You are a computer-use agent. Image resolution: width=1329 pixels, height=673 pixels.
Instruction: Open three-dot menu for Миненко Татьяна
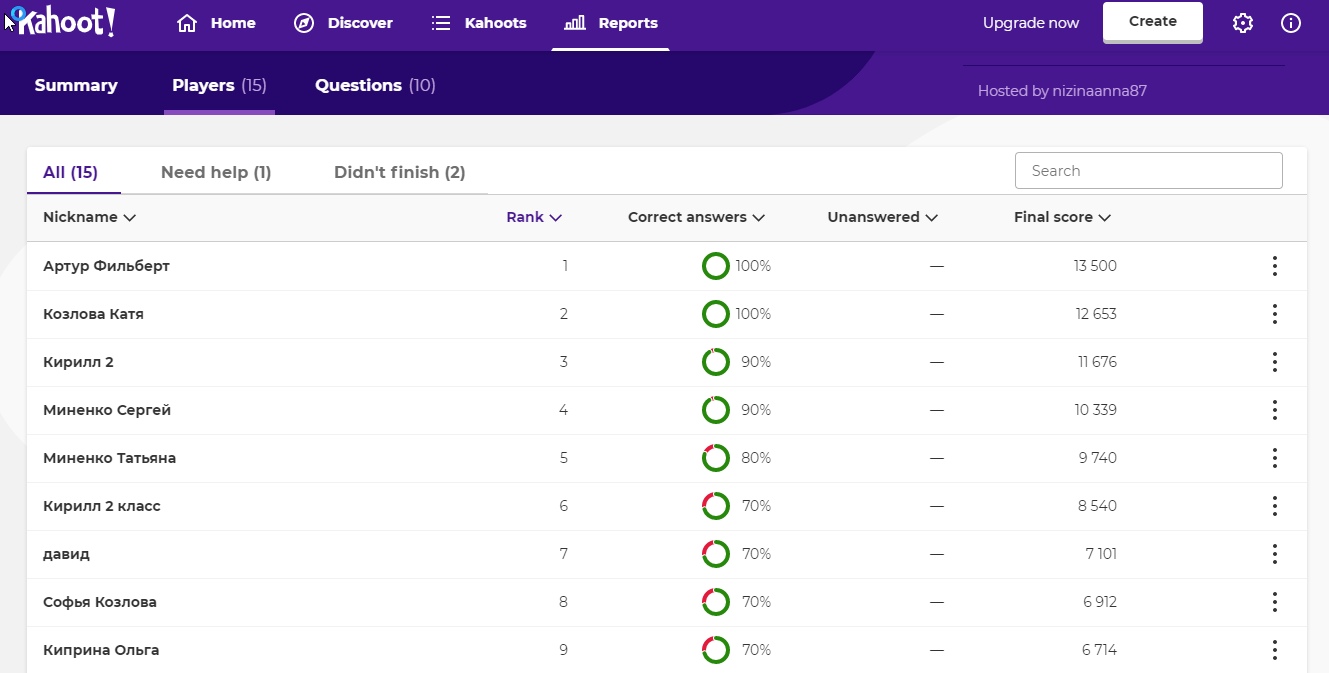pyautogui.click(x=1274, y=458)
